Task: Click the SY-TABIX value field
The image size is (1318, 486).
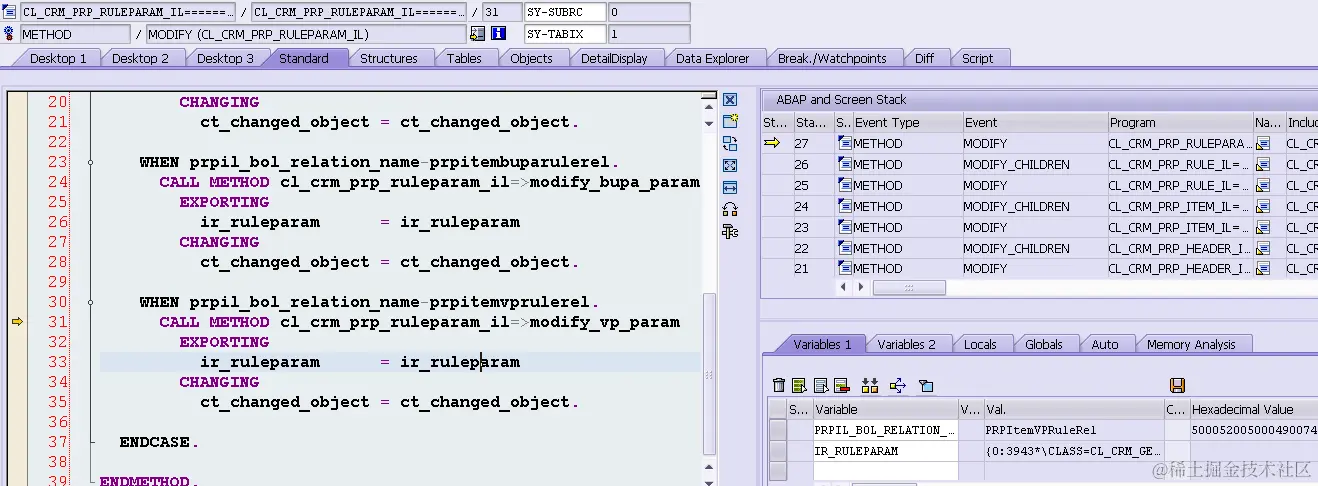Action: click(649, 34)
